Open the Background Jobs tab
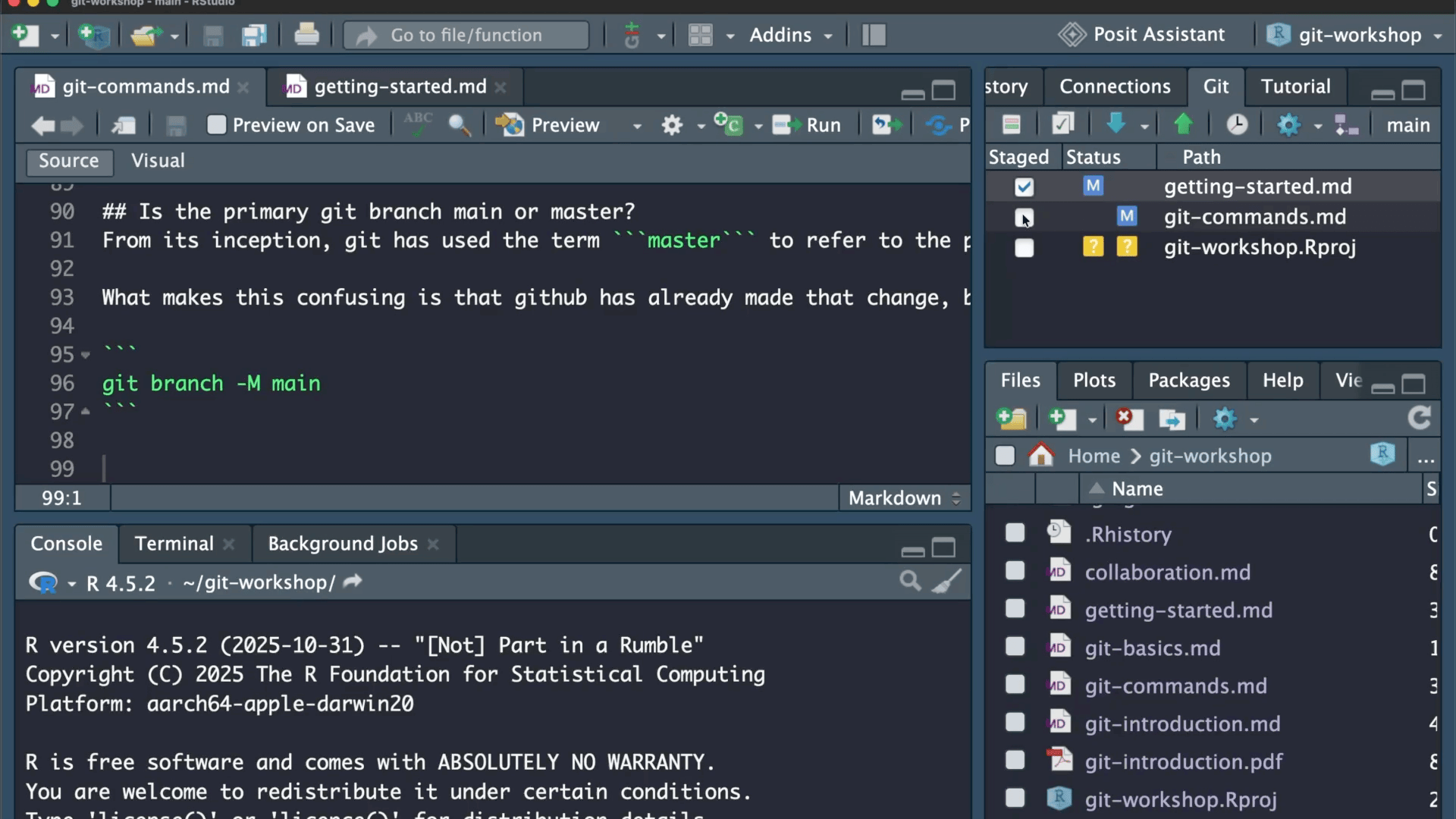1456x819 pixels. pos(343,544)
